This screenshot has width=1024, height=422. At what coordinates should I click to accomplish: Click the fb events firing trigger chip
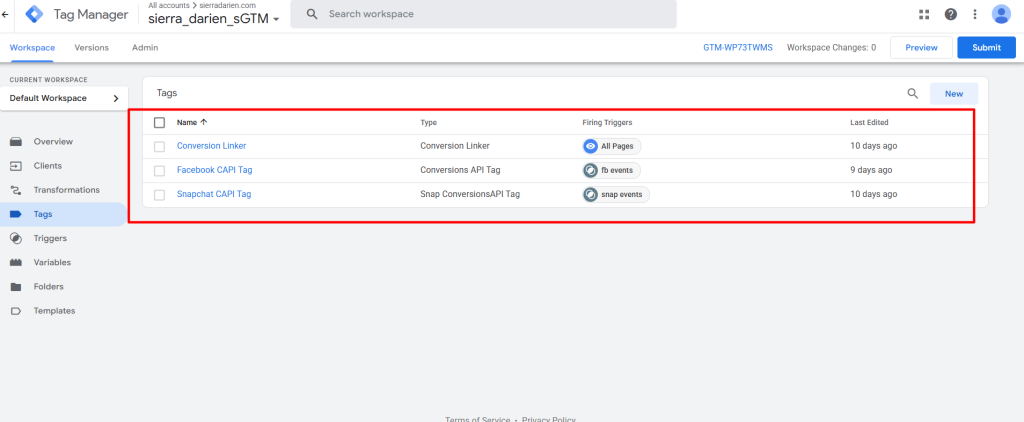point(611,170)
